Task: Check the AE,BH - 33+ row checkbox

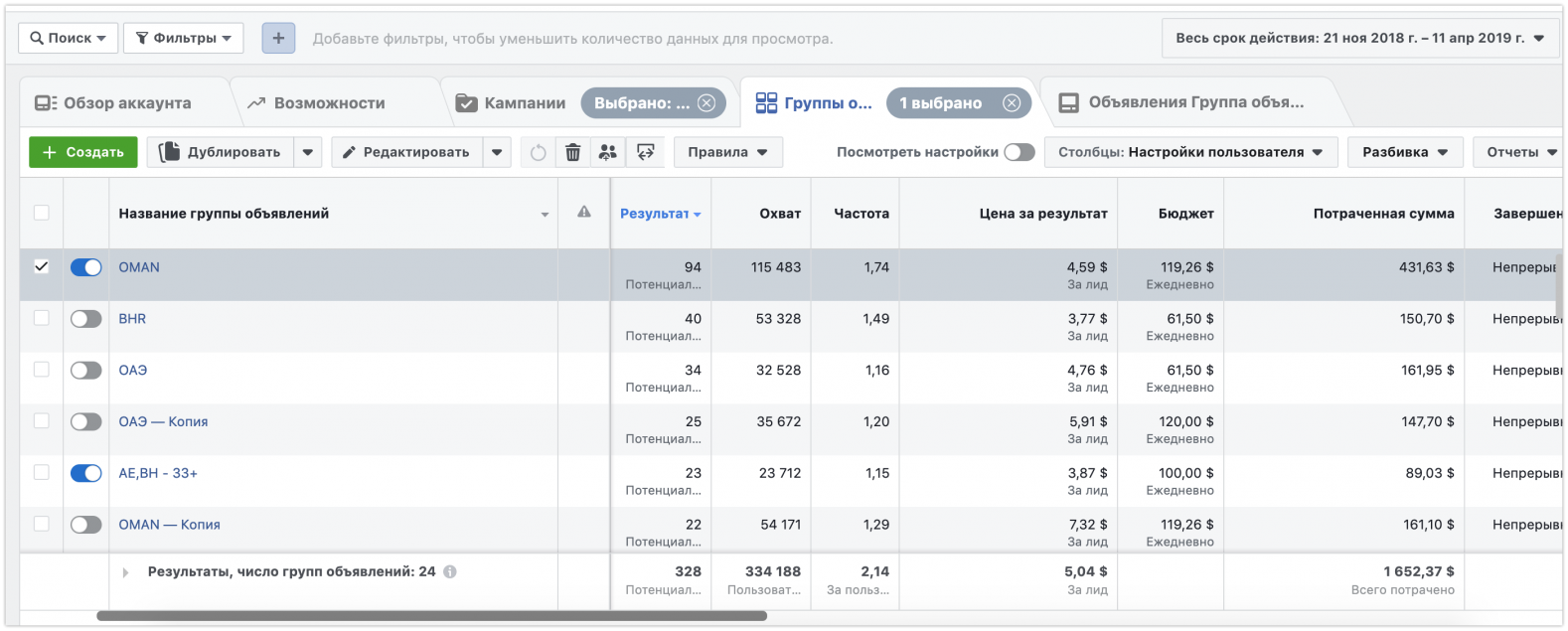Action: tap(41, 473)
